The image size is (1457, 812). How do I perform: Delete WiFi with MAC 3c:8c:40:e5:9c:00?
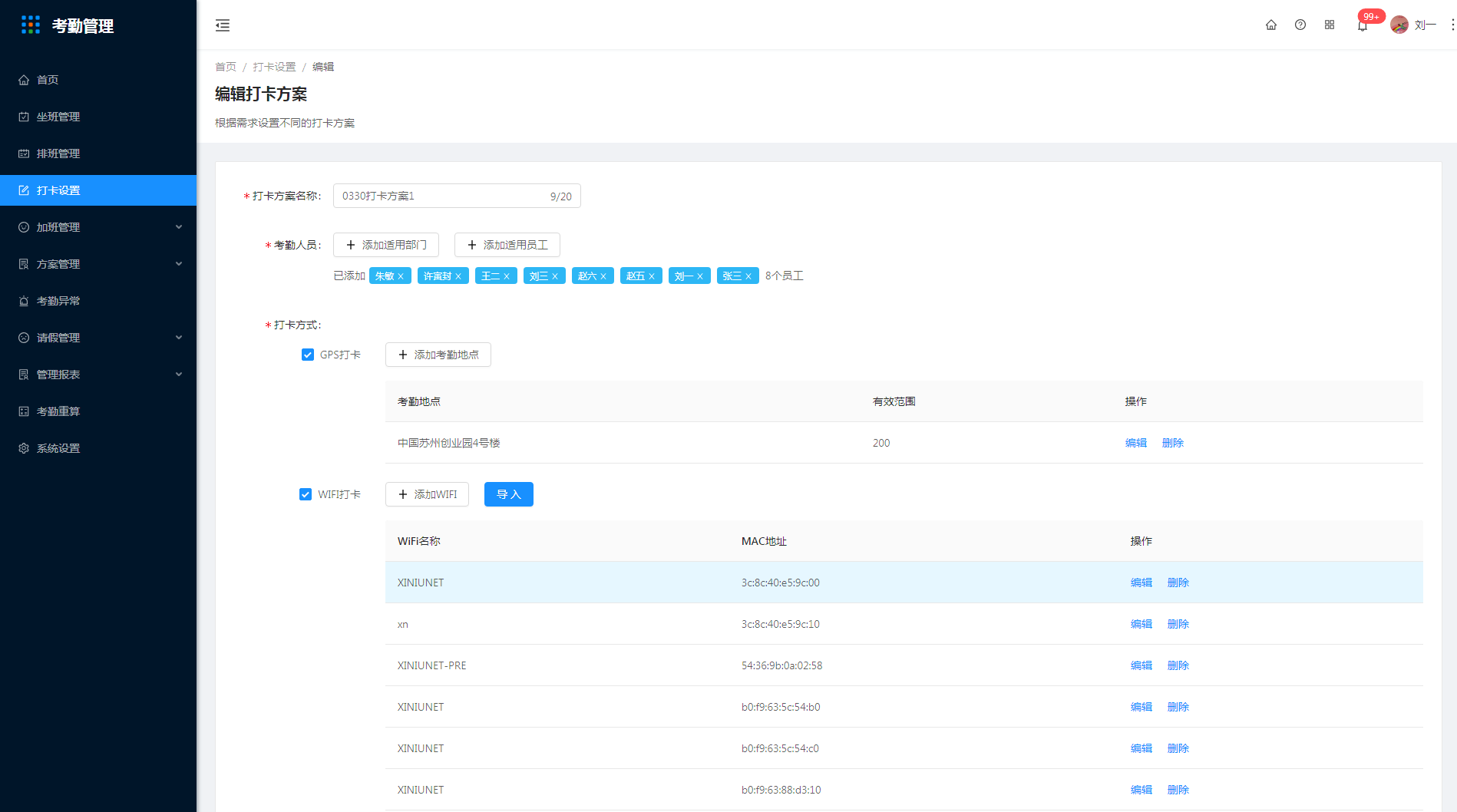click(1178, 583)
